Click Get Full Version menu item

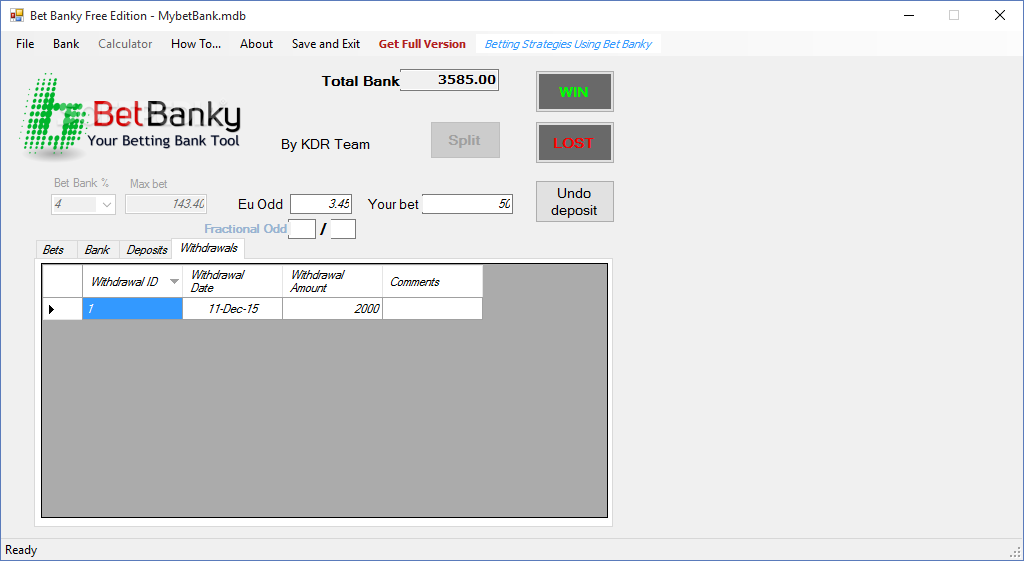click(422, 44)
